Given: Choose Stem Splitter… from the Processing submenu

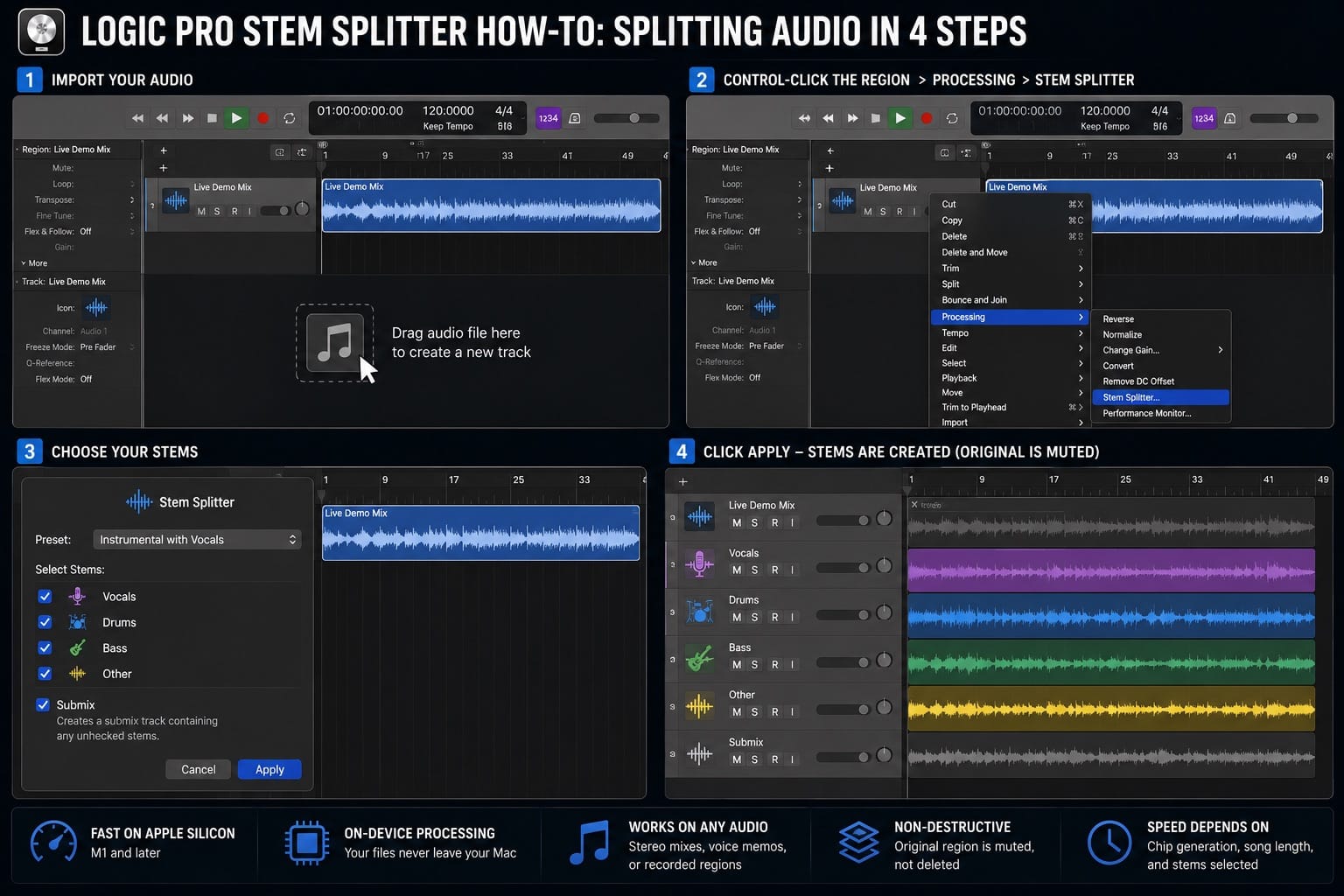Looking at the screenshot, I should pyautogui.click(x=1161, y=397).
